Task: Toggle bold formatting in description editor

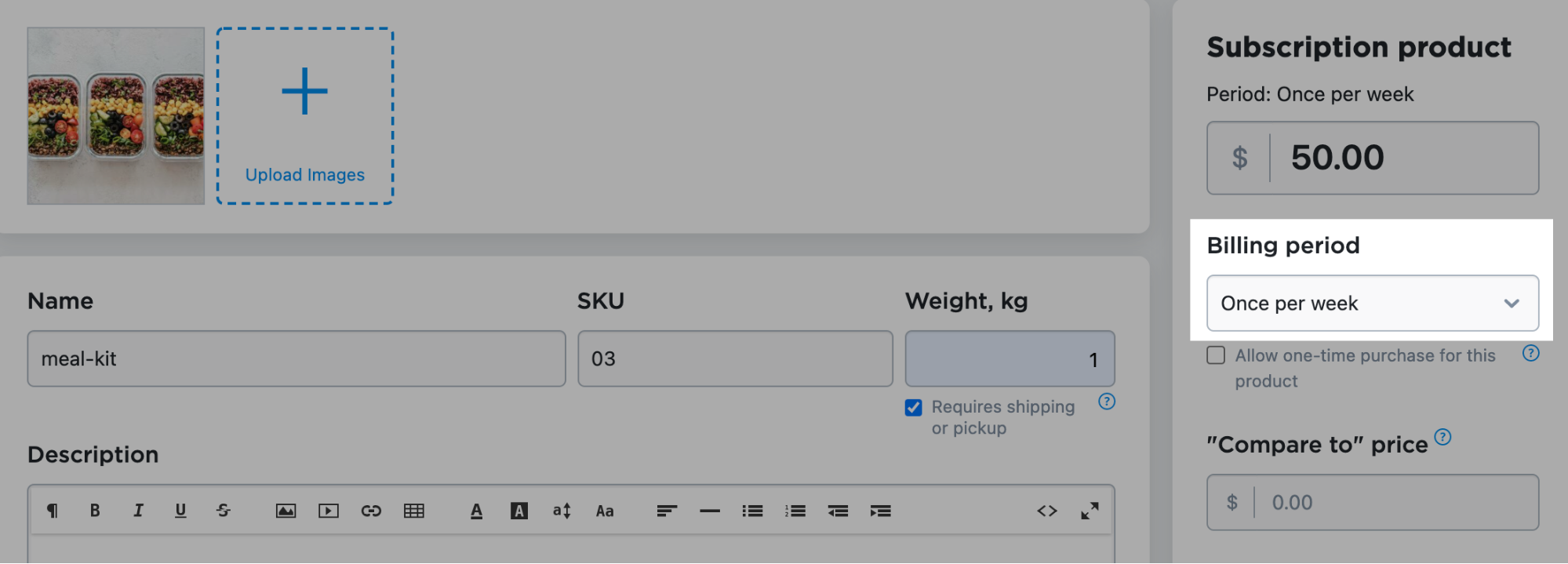Action: pyautogui.click(x=95, y=511)
